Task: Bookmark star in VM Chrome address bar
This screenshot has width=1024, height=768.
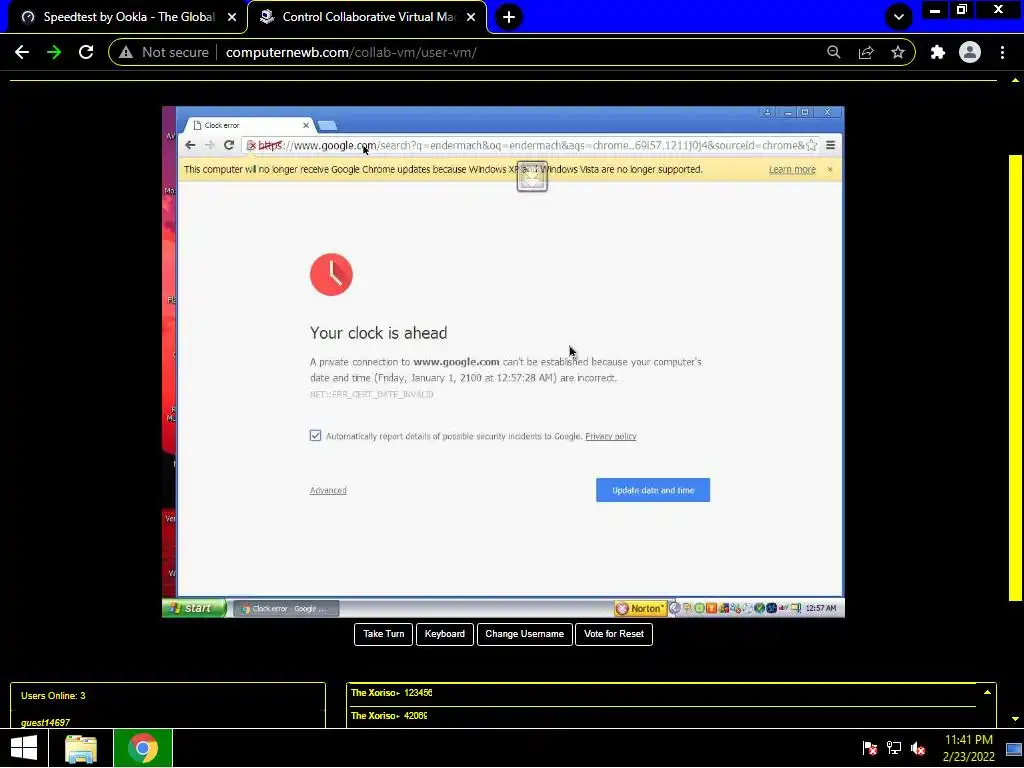Action: tap(811, 145)
